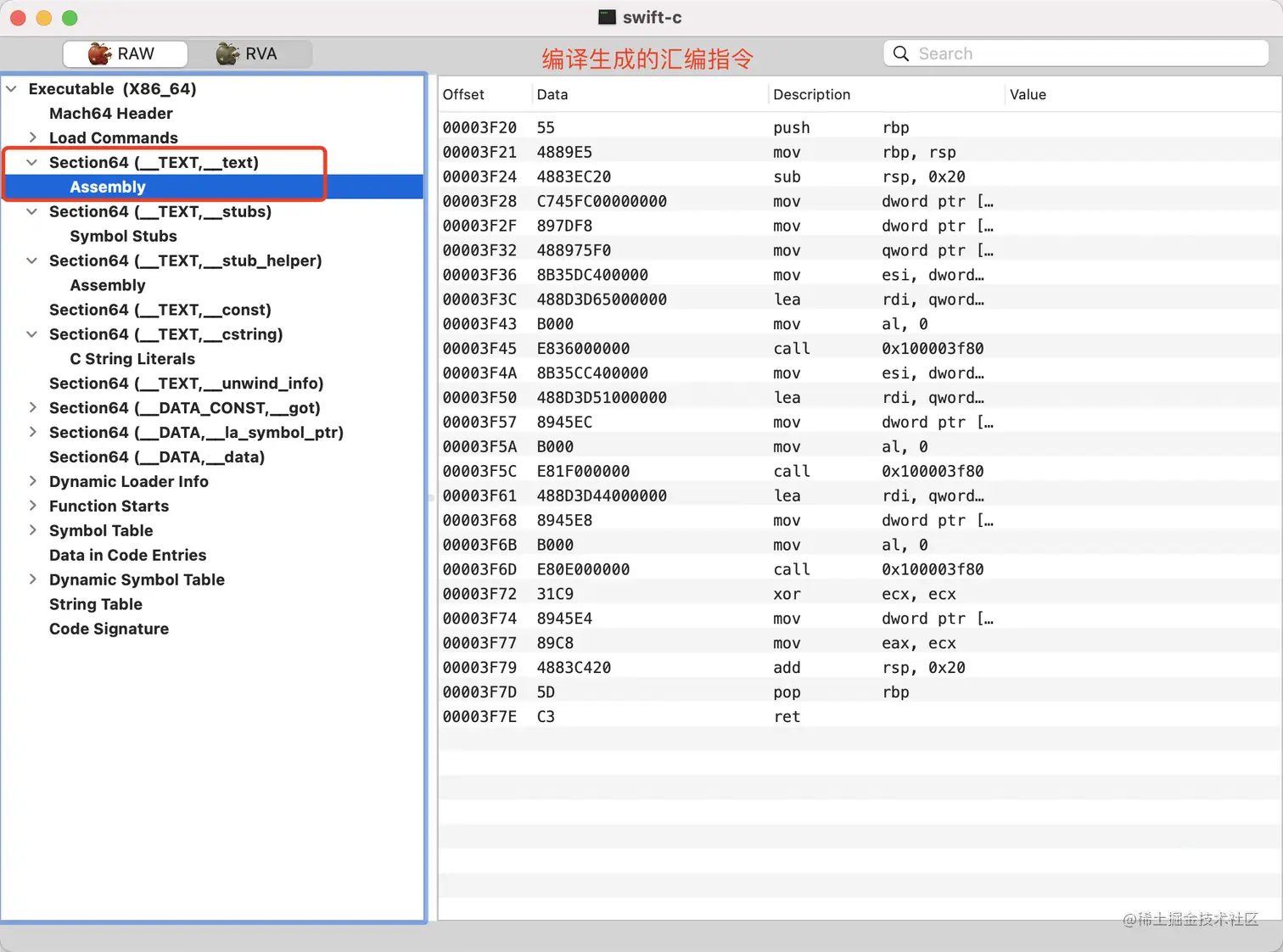1283x952 pixels.
Task: Collapse Section64 (__TEXT,__stubs) node
Action: tap(32, 211)
